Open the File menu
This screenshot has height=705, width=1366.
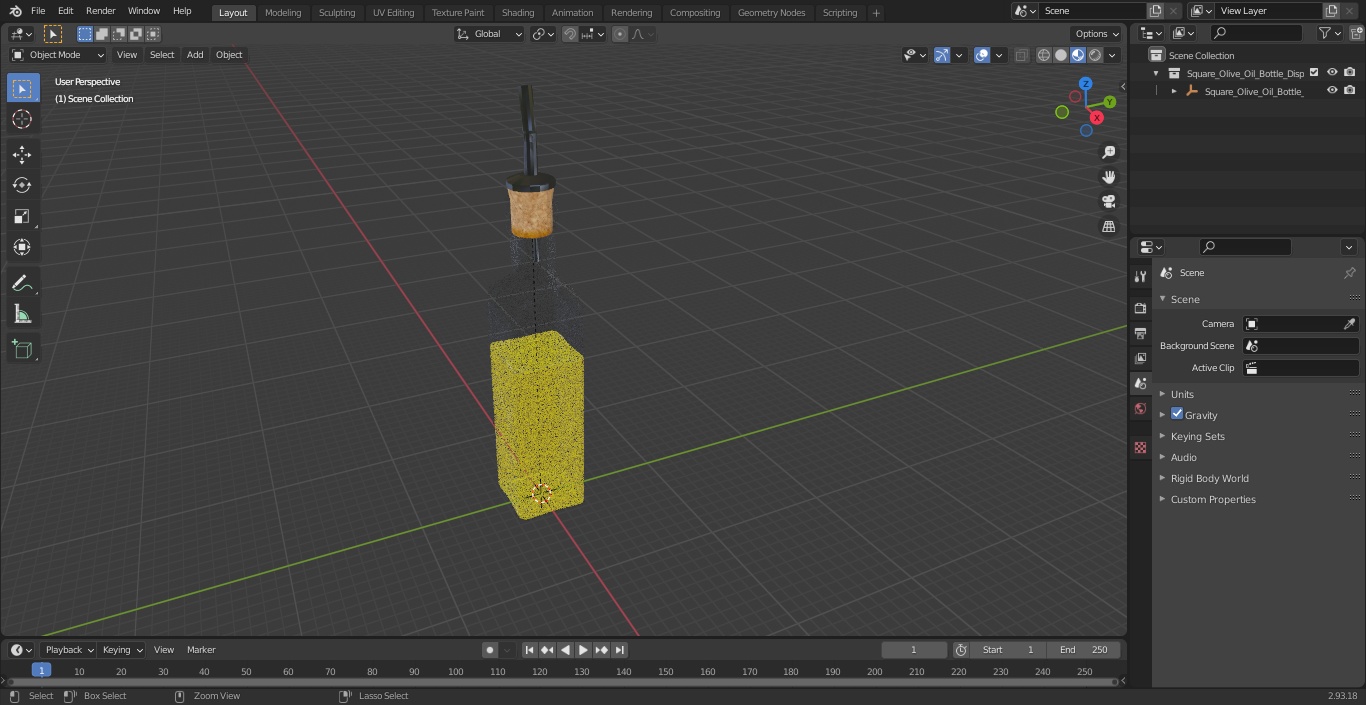tap(38, 11)
